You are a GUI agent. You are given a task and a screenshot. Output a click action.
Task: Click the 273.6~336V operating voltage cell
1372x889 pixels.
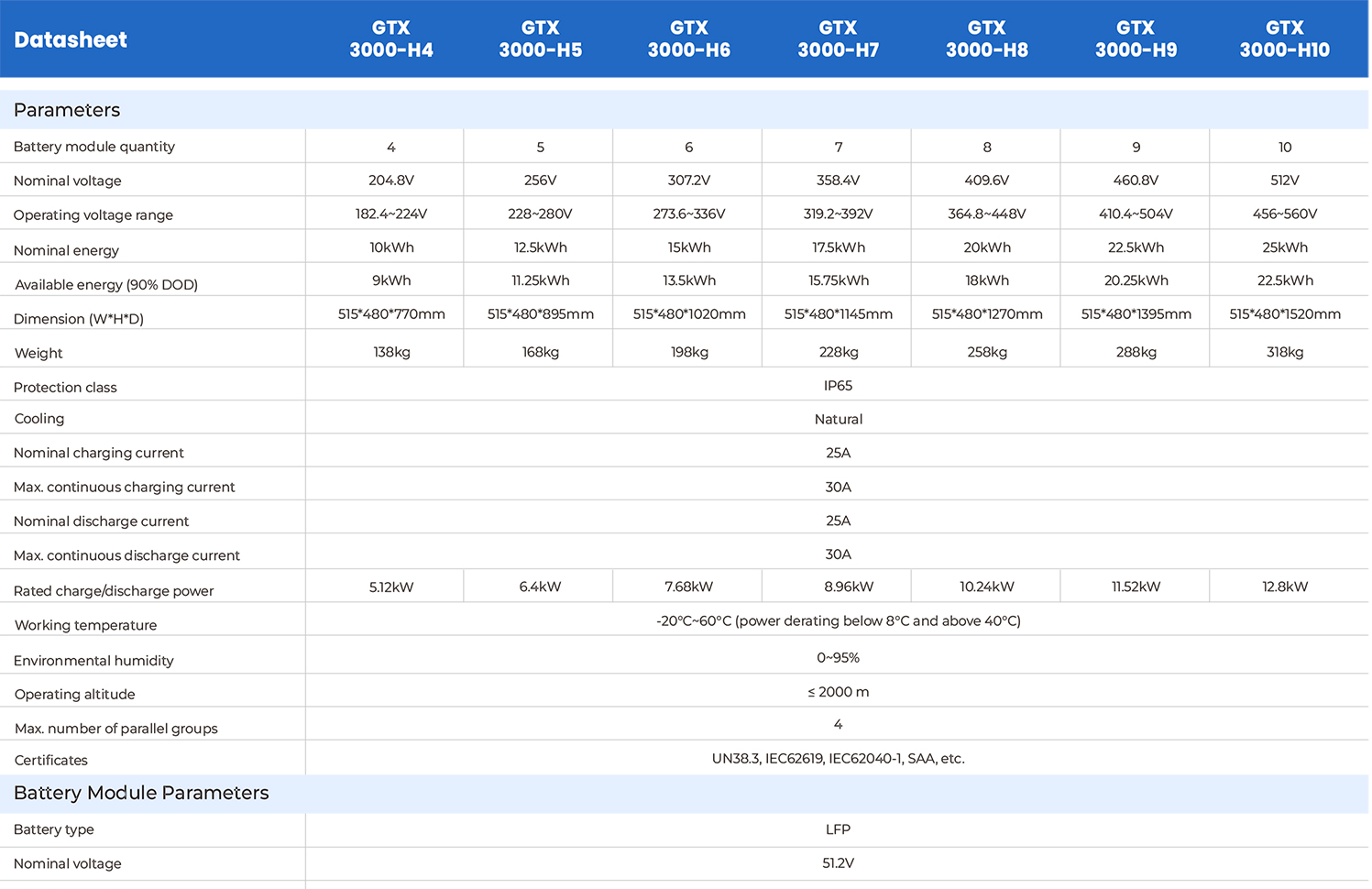(x=689, y=214)
